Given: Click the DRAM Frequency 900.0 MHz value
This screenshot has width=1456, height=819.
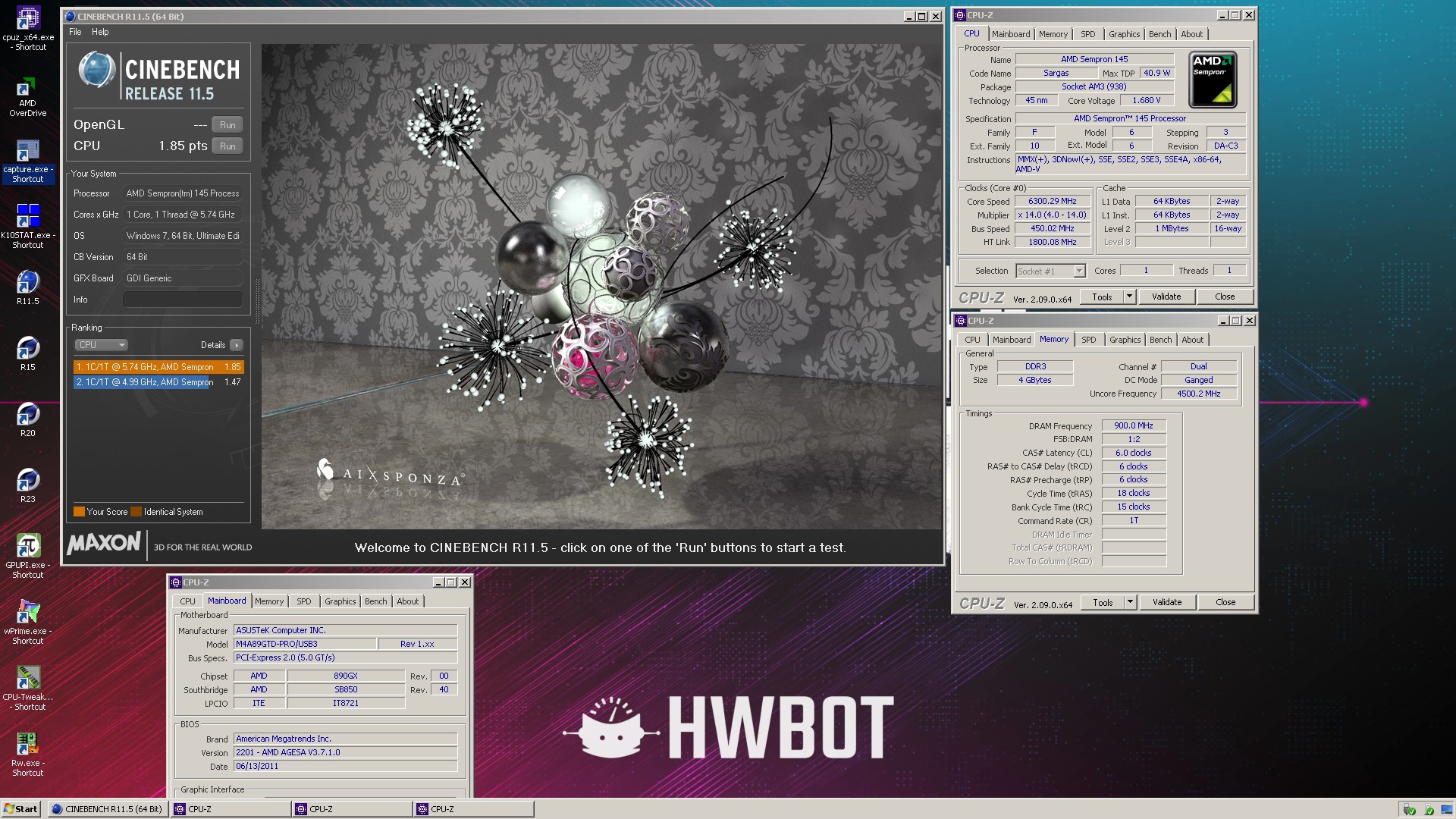Looking at the screenshot, I should [x=1133, y=426].
